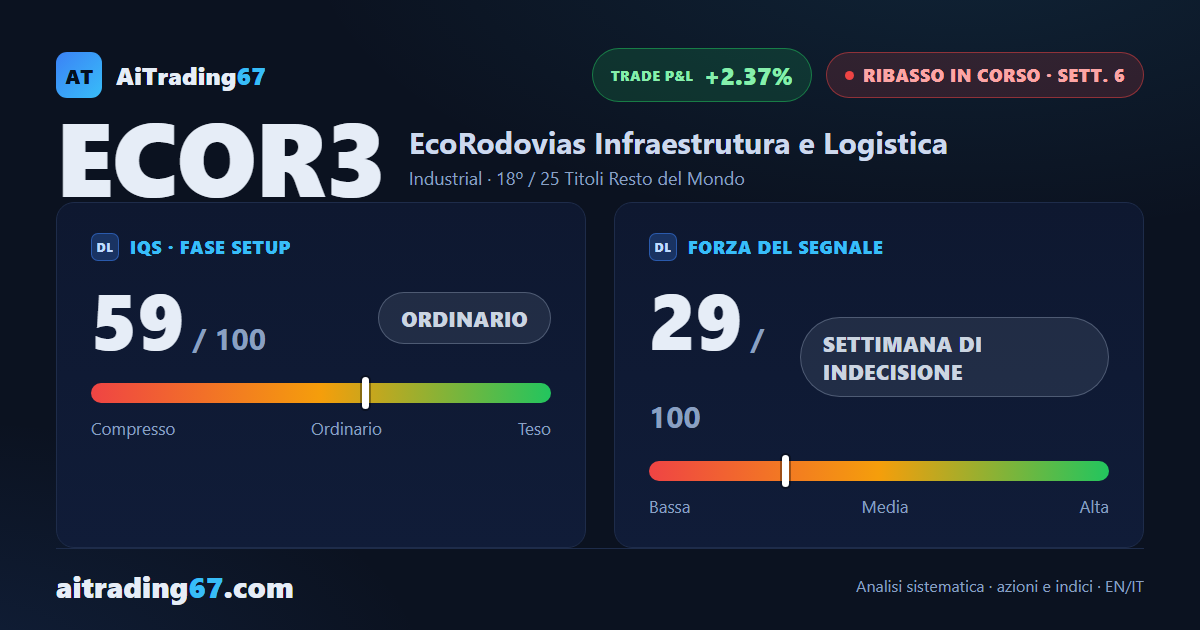Click the Trade P&L +2.37% badge

[x=701, y=75]
